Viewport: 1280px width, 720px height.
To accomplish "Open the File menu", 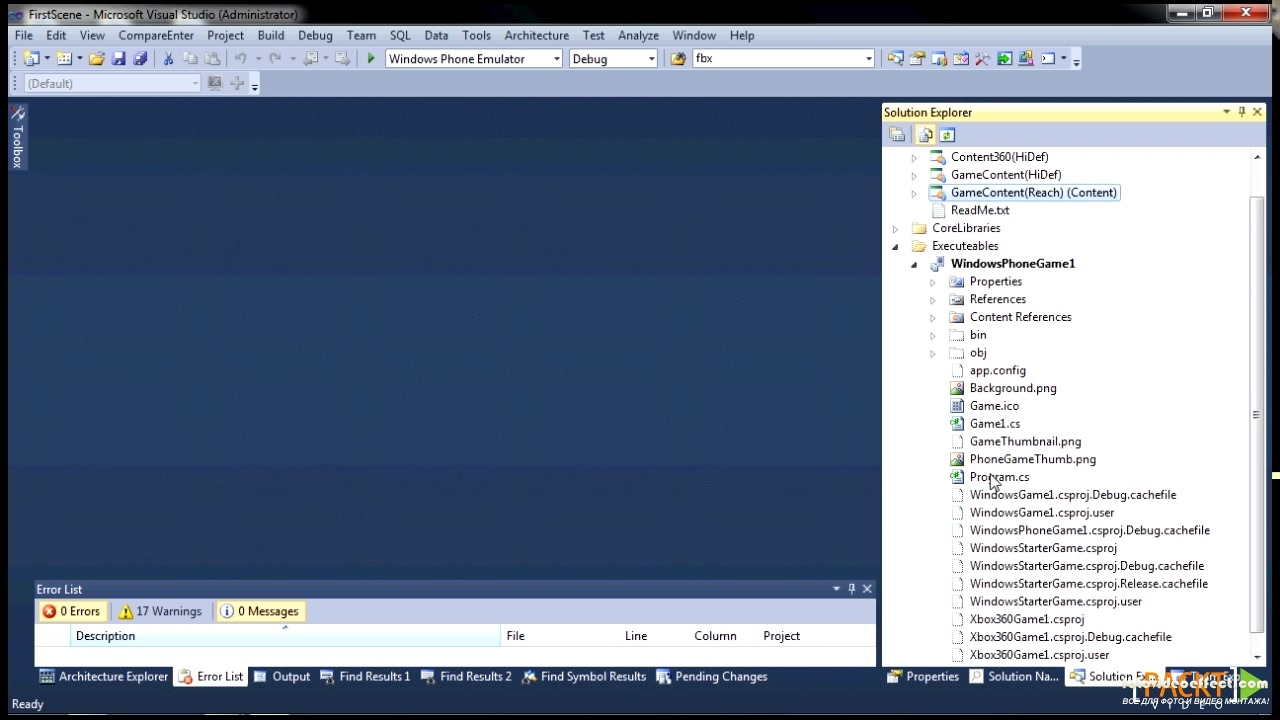I will click(x=24, y=35).
